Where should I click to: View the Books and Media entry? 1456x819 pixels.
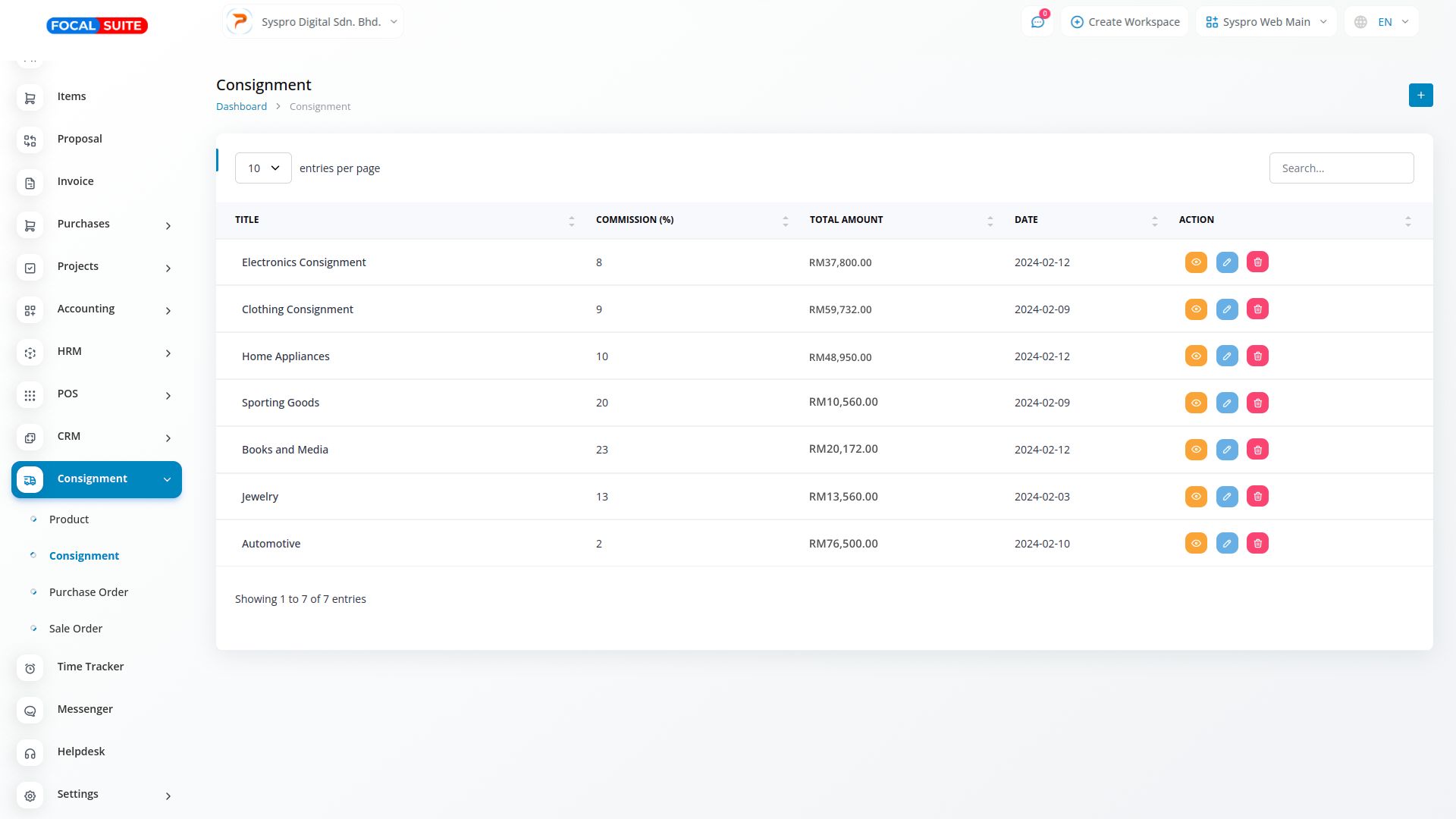coord(1196,450)
